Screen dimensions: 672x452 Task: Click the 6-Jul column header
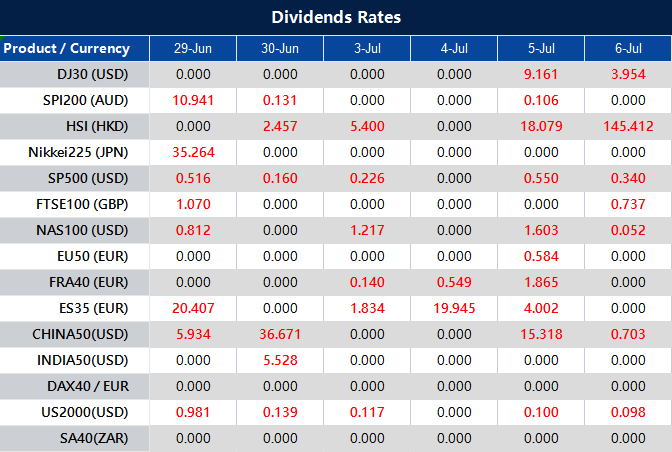pos(628,48)
